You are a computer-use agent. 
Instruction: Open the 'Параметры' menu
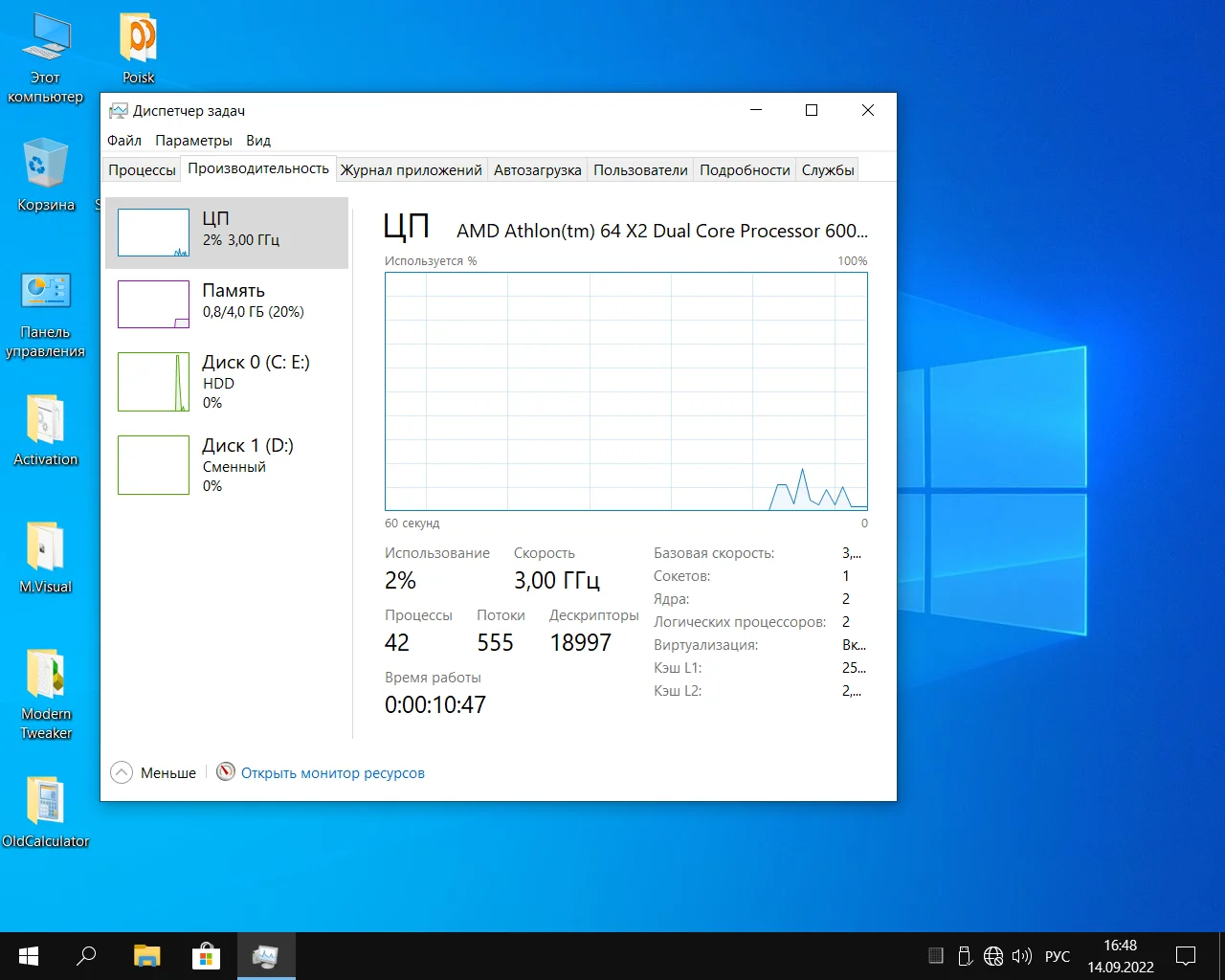193,141
